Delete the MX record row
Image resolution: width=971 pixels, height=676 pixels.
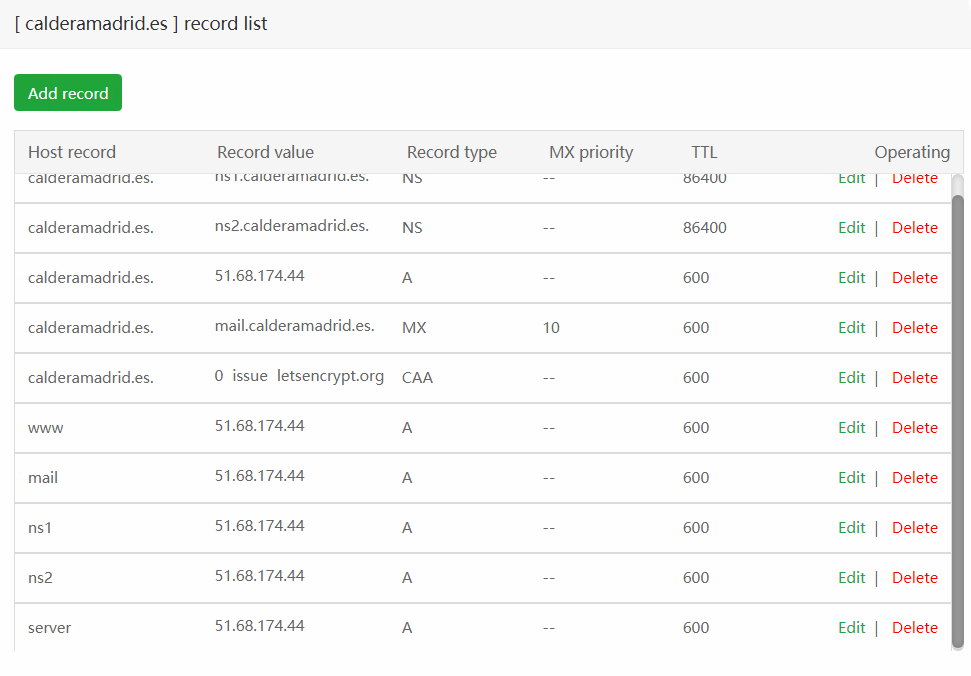tap(914, 328)
